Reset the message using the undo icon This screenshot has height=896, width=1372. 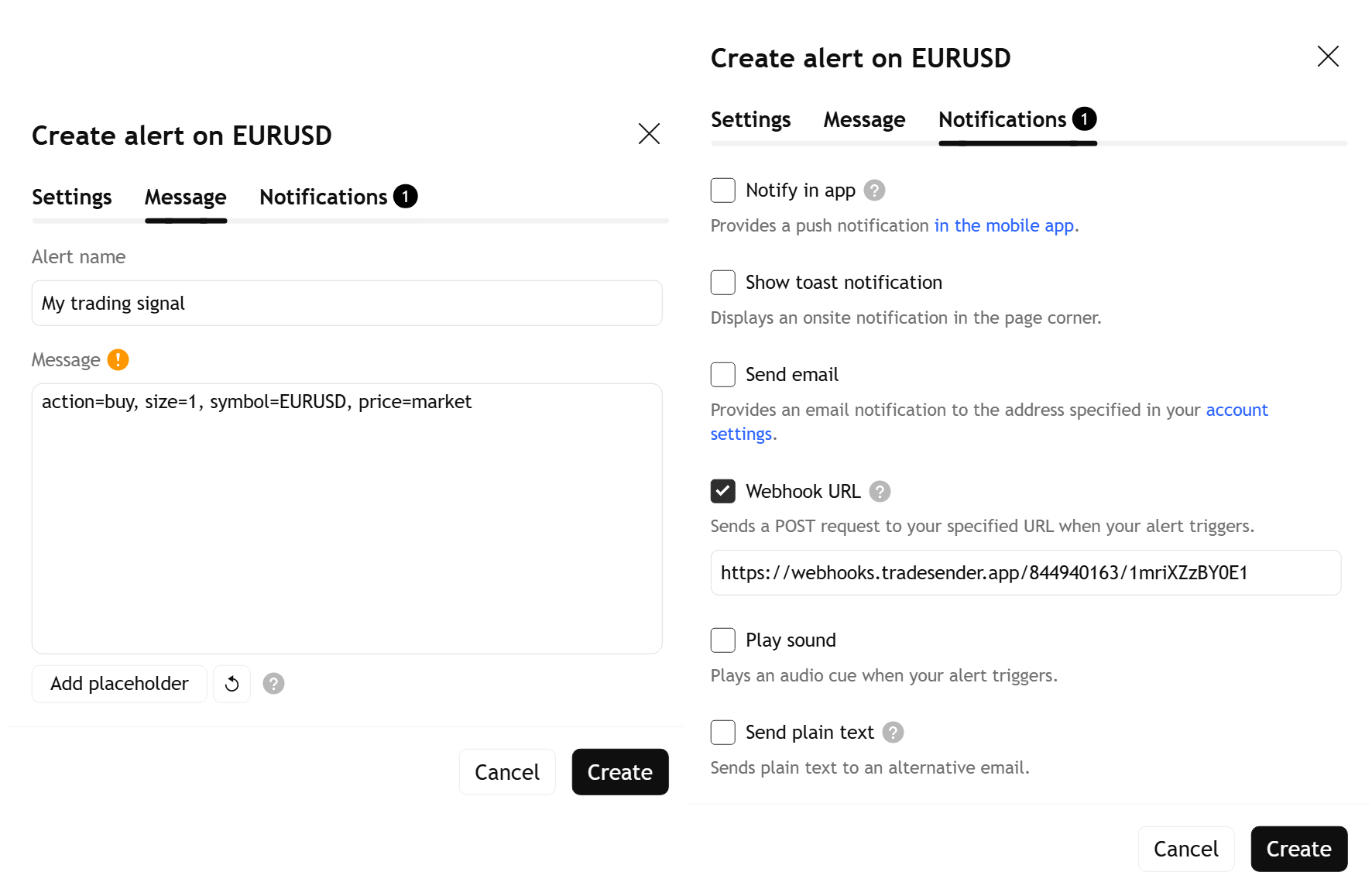(x=232, y=683)
